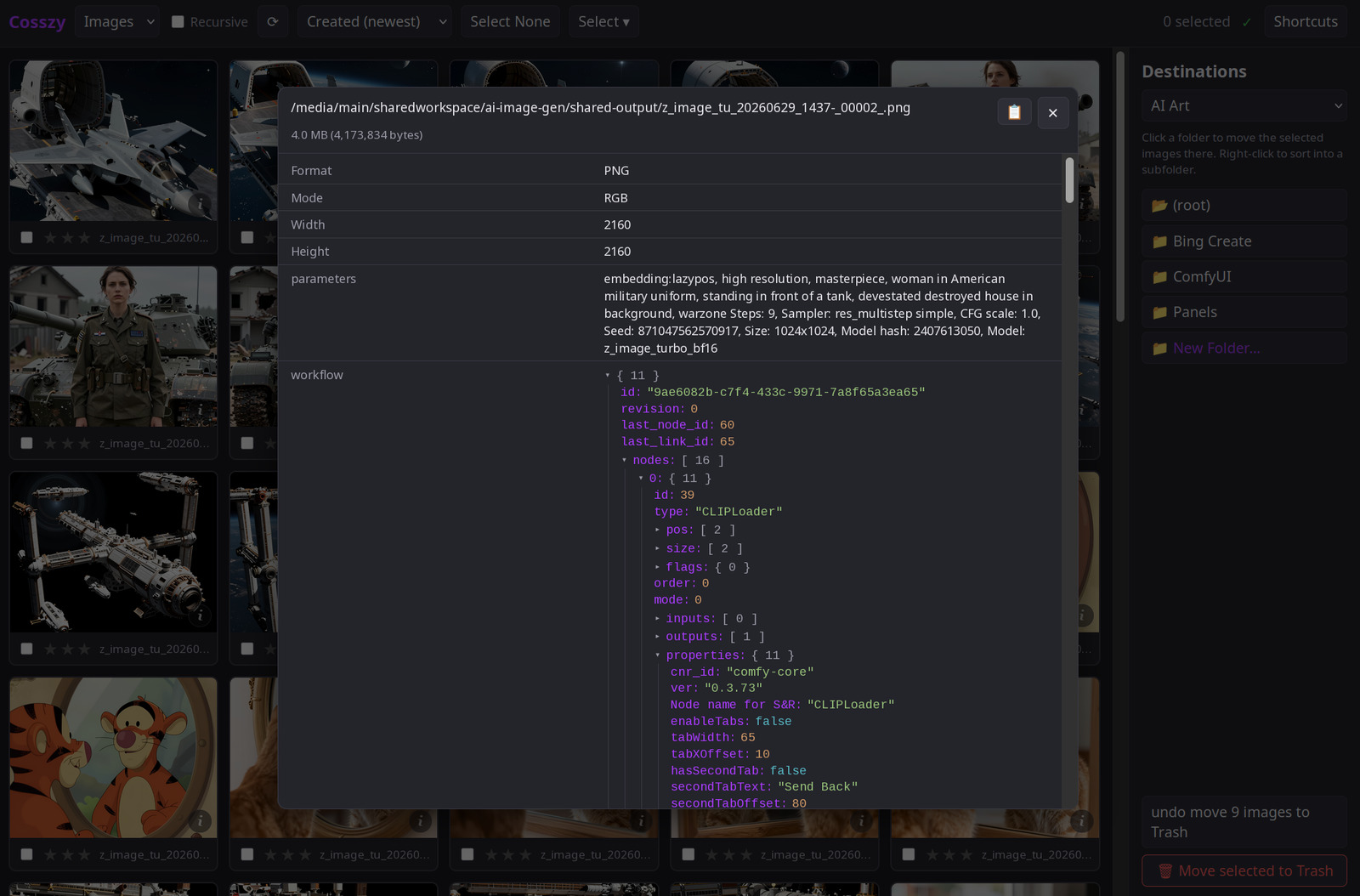Select checkbox of the jet fighter image
1360x896 pixels.
click(x=27, y=238)
